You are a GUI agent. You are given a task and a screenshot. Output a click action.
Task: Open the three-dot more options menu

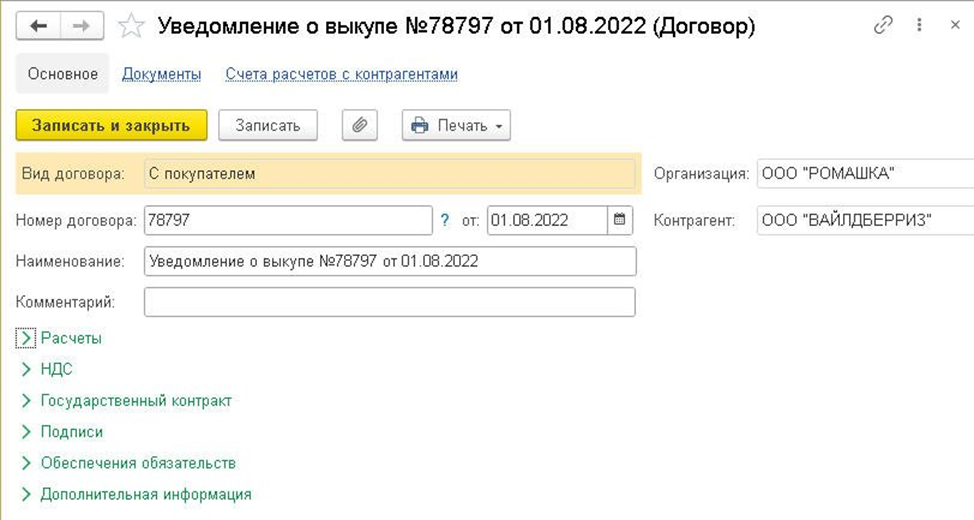click(x=919, y=27)
